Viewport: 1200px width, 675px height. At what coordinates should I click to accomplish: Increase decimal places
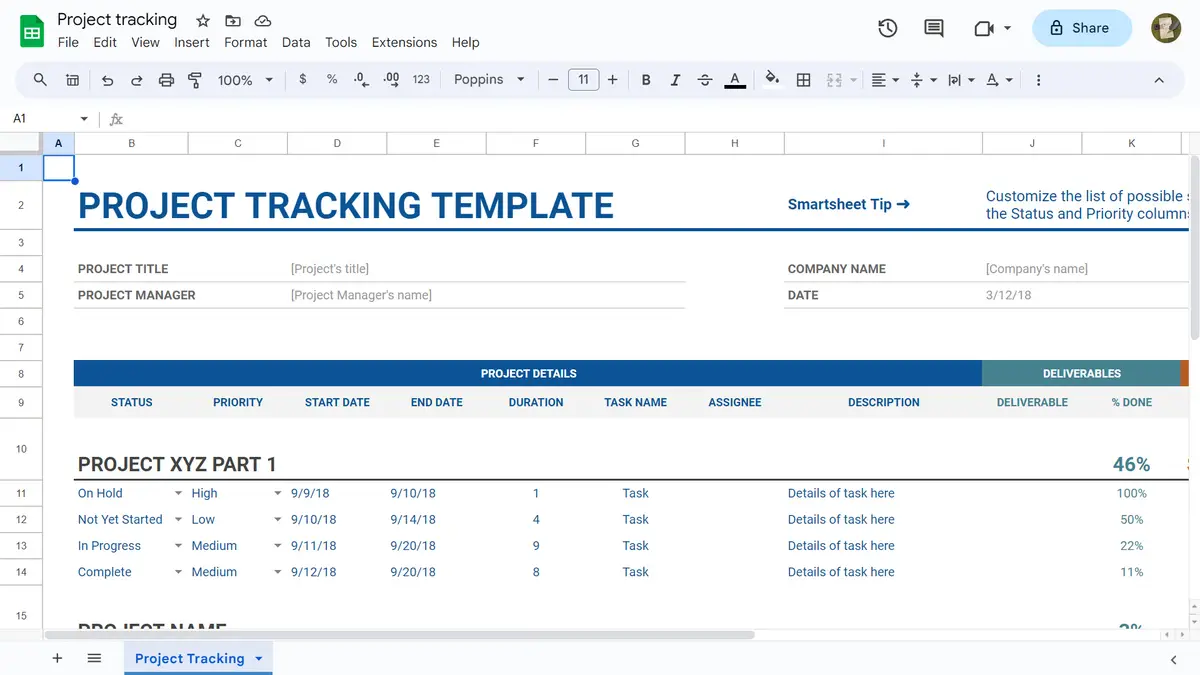click(x=391, y=80)
